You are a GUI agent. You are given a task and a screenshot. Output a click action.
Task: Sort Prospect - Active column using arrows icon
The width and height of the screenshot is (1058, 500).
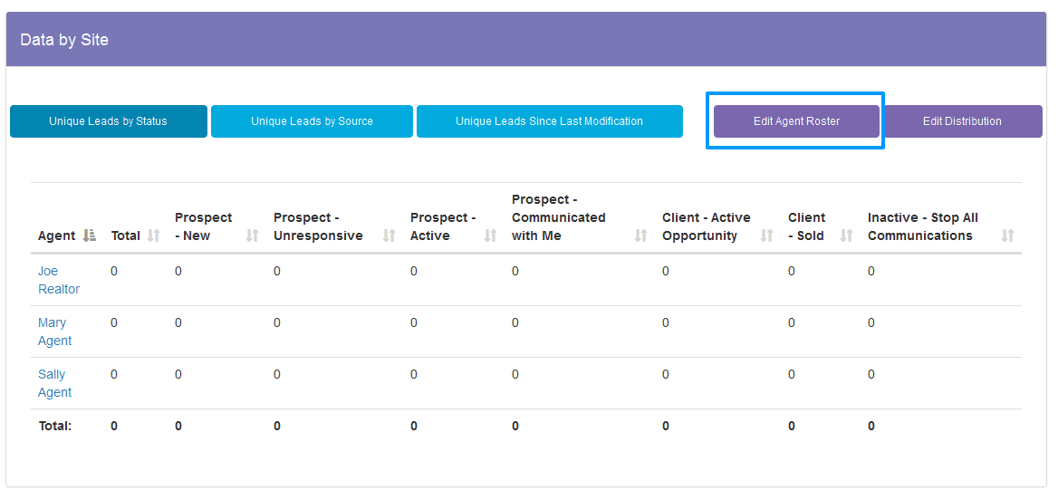[490, 236]
